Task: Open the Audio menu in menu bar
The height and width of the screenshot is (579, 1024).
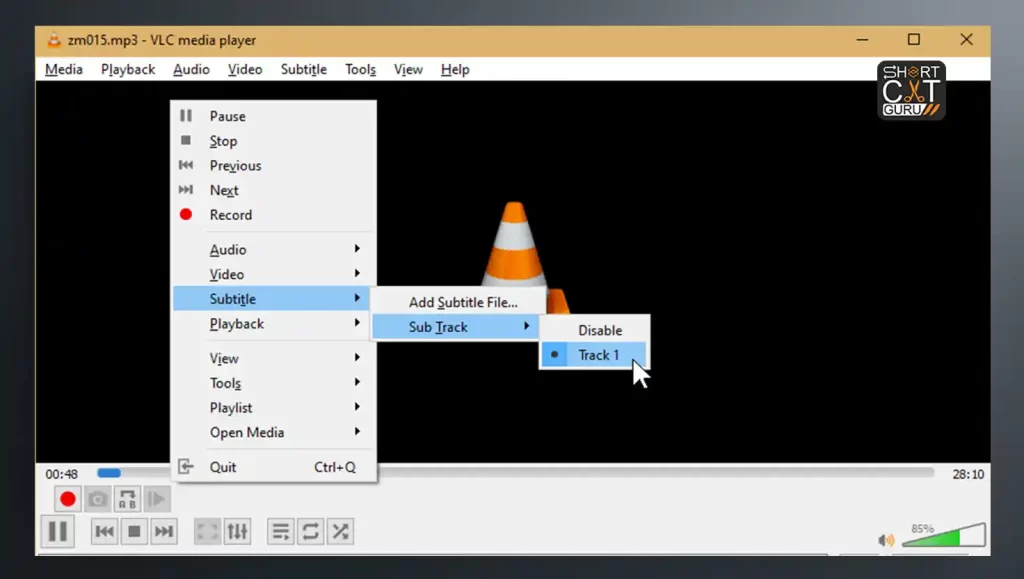Action: tap(191, 69)
